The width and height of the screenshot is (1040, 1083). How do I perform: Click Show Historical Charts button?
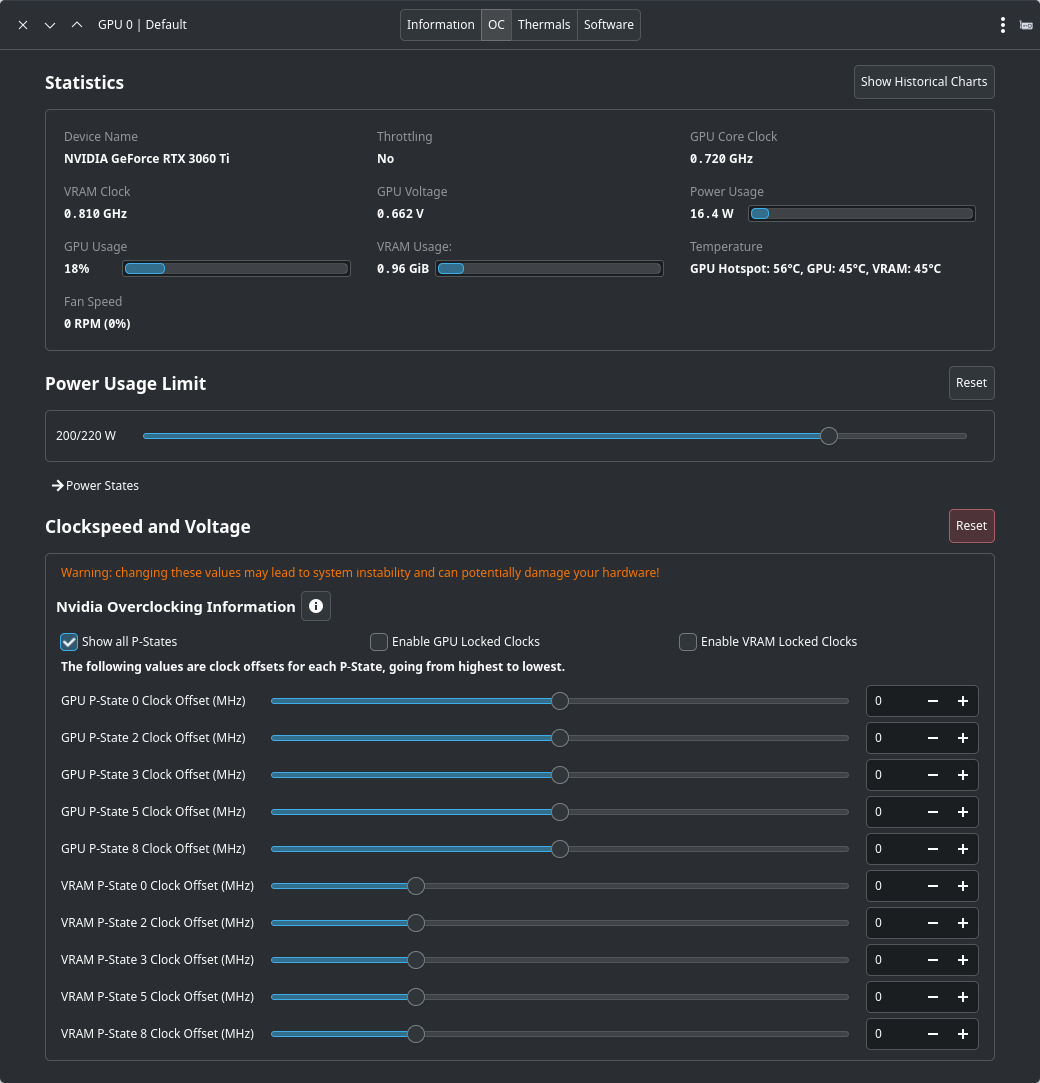pyautogui.click(x=923, y=82)
